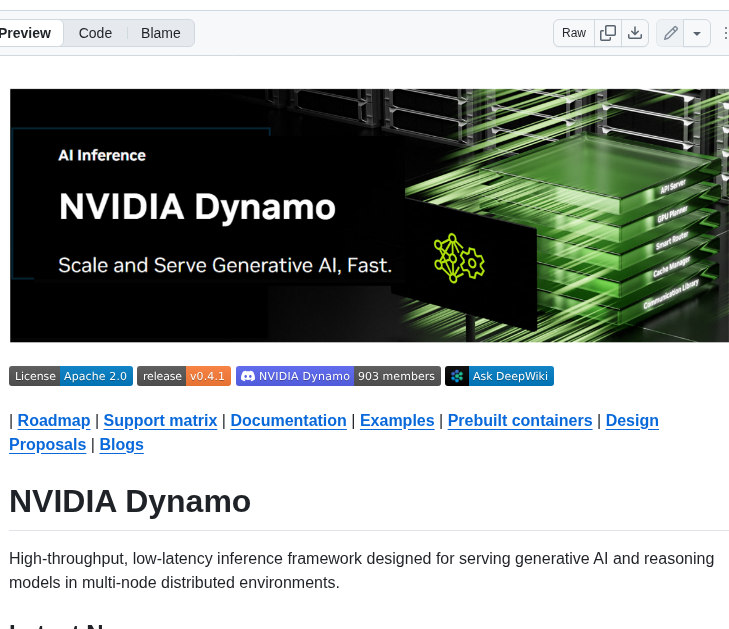Open the Blogs link
This screenshot has width=729, height=629.
click(121, 444)
